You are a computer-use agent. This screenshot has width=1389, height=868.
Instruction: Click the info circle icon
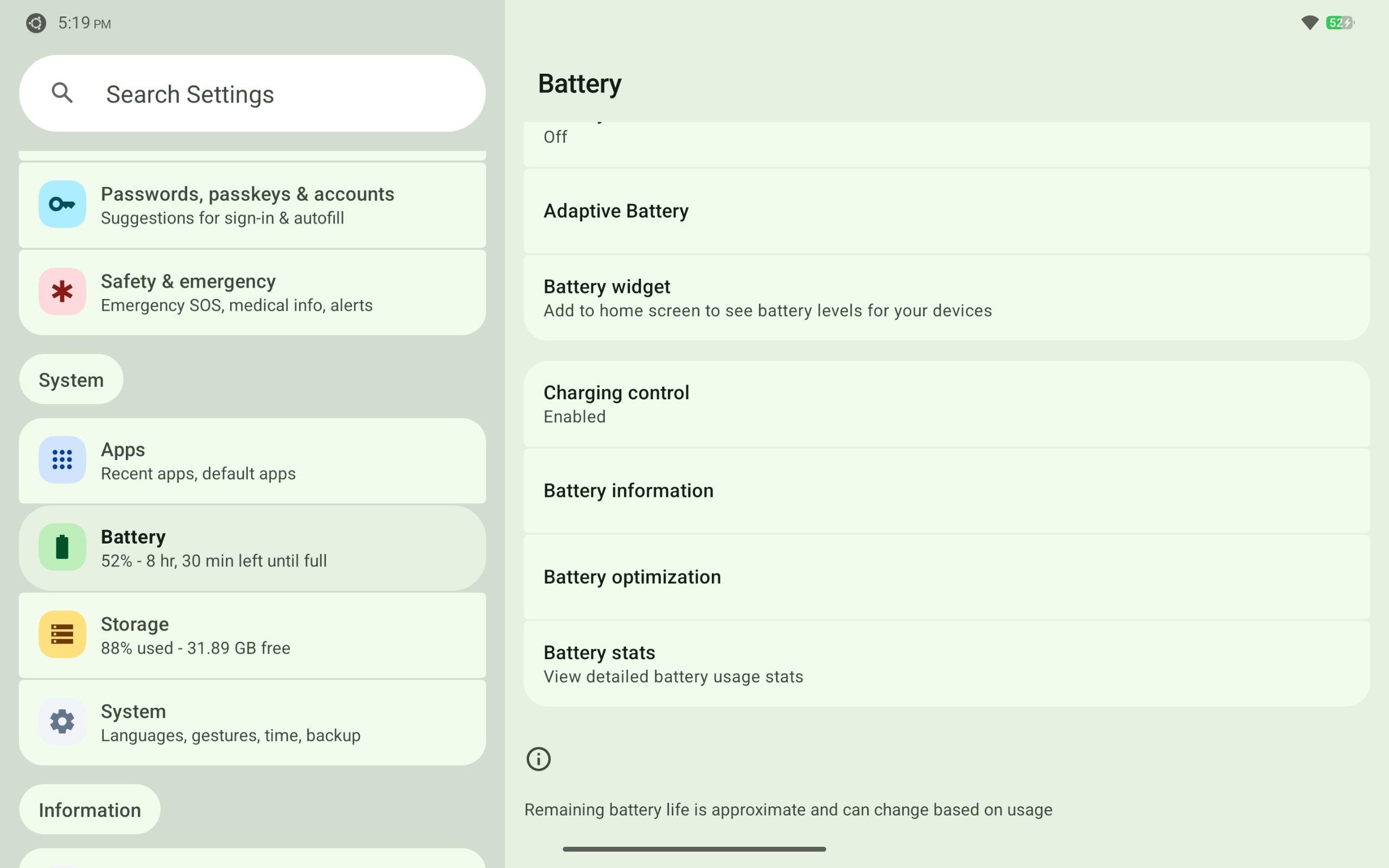point(538,759)
